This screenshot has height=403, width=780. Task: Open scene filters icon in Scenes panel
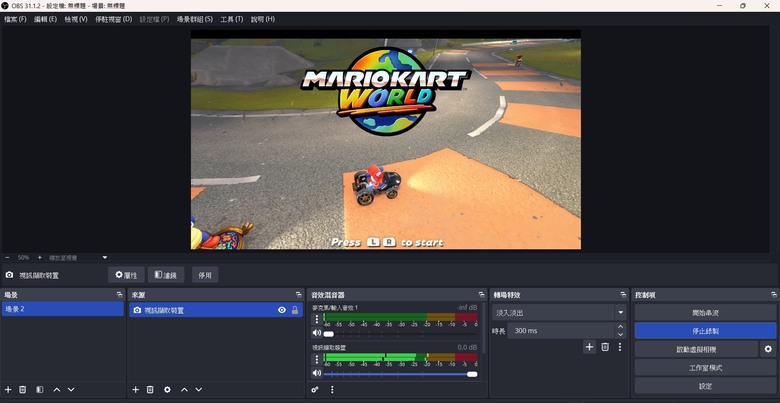40,390
